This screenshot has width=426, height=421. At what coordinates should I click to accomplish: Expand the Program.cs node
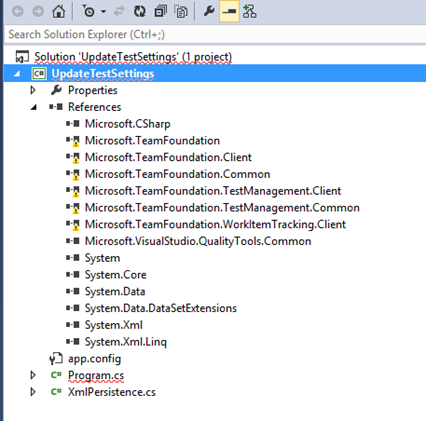coord(33,375)
